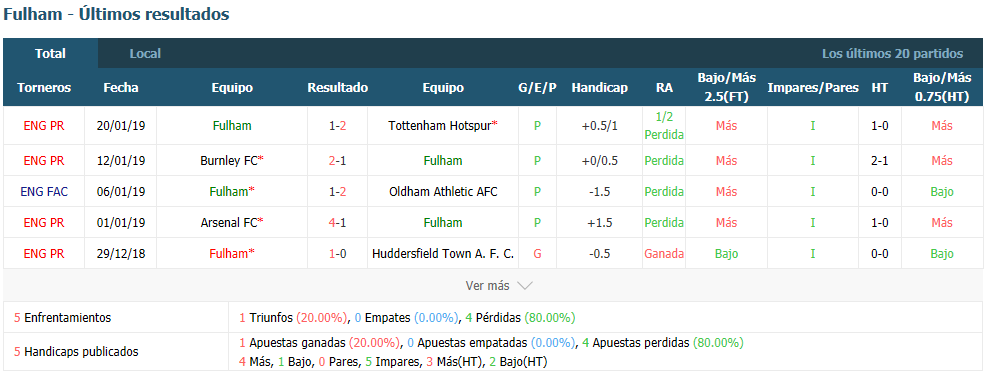Screen dimensions: 987x374
Task: Click the Torneros column header
Action: coord(44,88)
